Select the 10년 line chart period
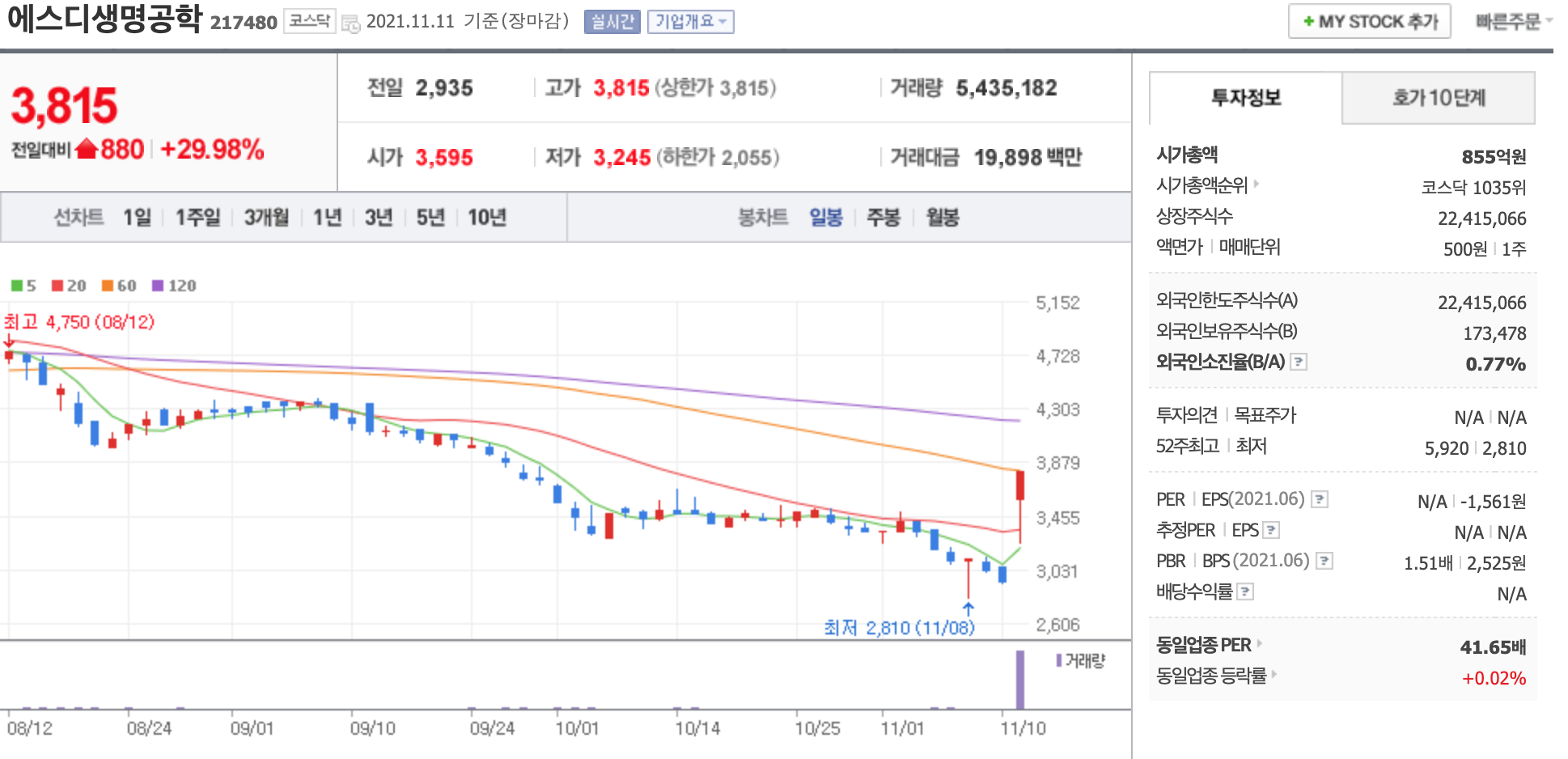Image resolution: width=1568 pixels, height=759 pixels. coord(486,217)
